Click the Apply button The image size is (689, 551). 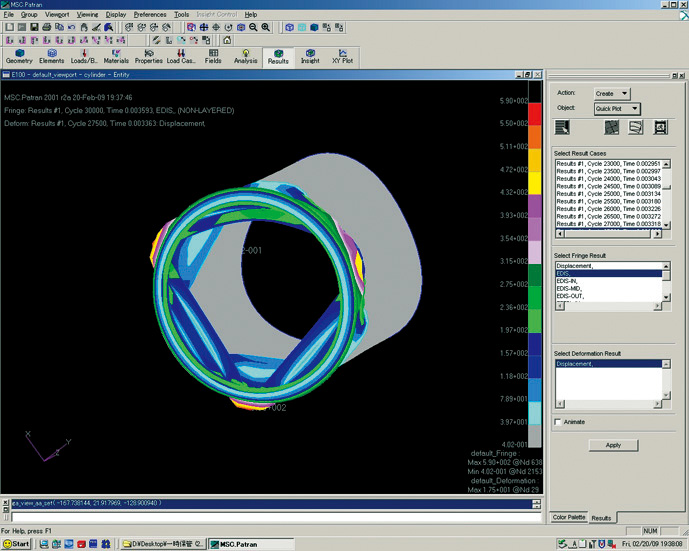(613, 445)
